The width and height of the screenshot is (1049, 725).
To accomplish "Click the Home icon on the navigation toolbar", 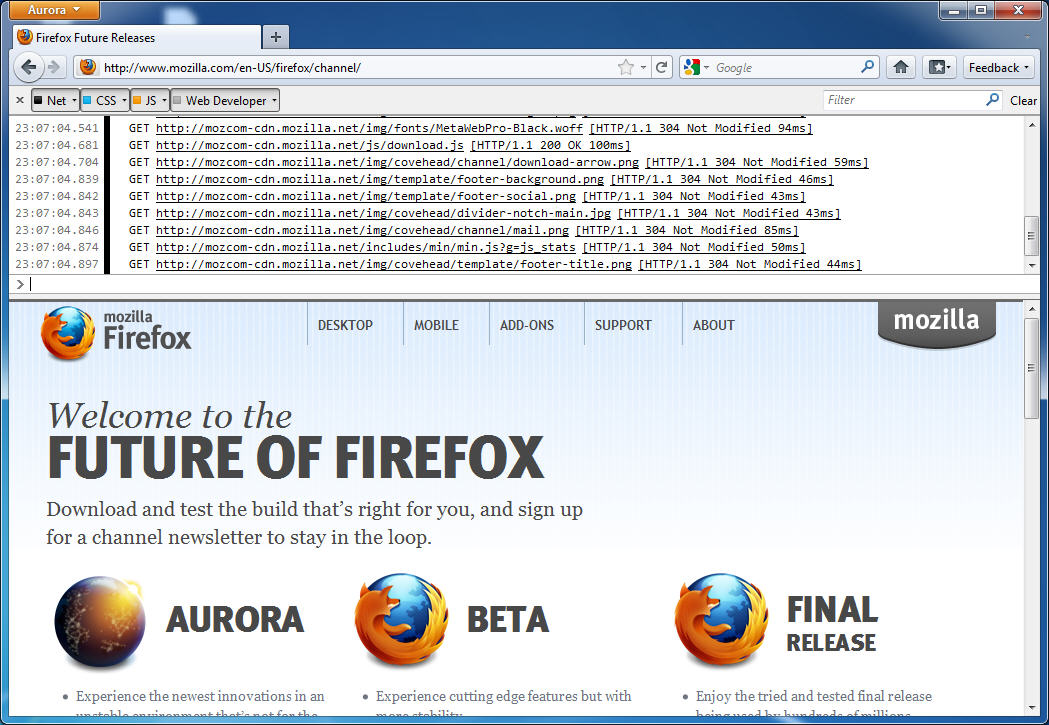I will 899,67.
